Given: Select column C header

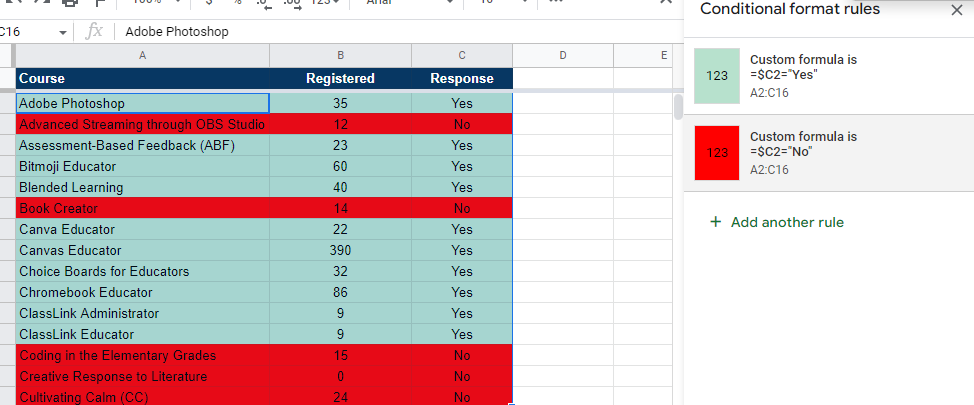Looking at the screenshot, I should (462, 55).
